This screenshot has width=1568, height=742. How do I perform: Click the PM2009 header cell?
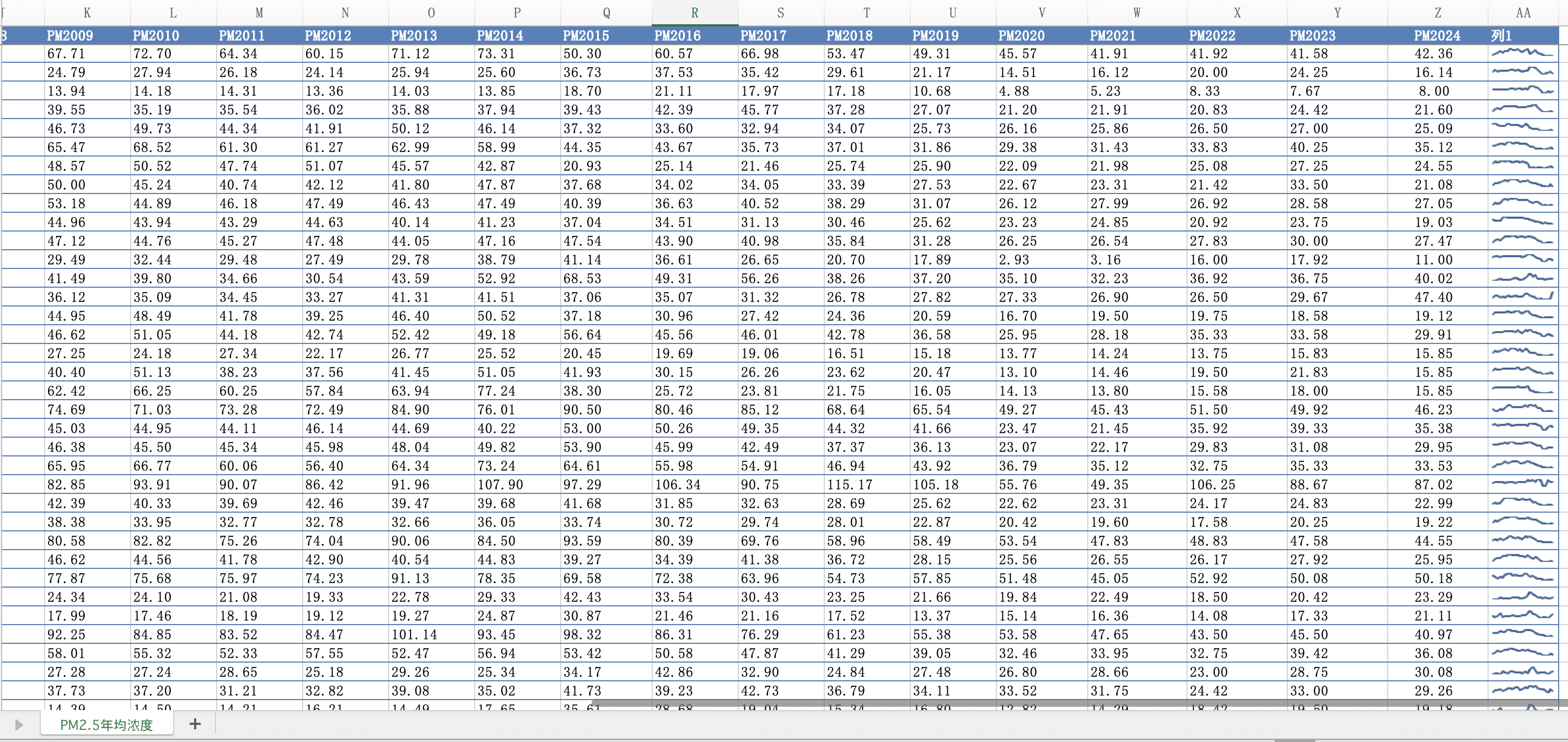point(70,35)
